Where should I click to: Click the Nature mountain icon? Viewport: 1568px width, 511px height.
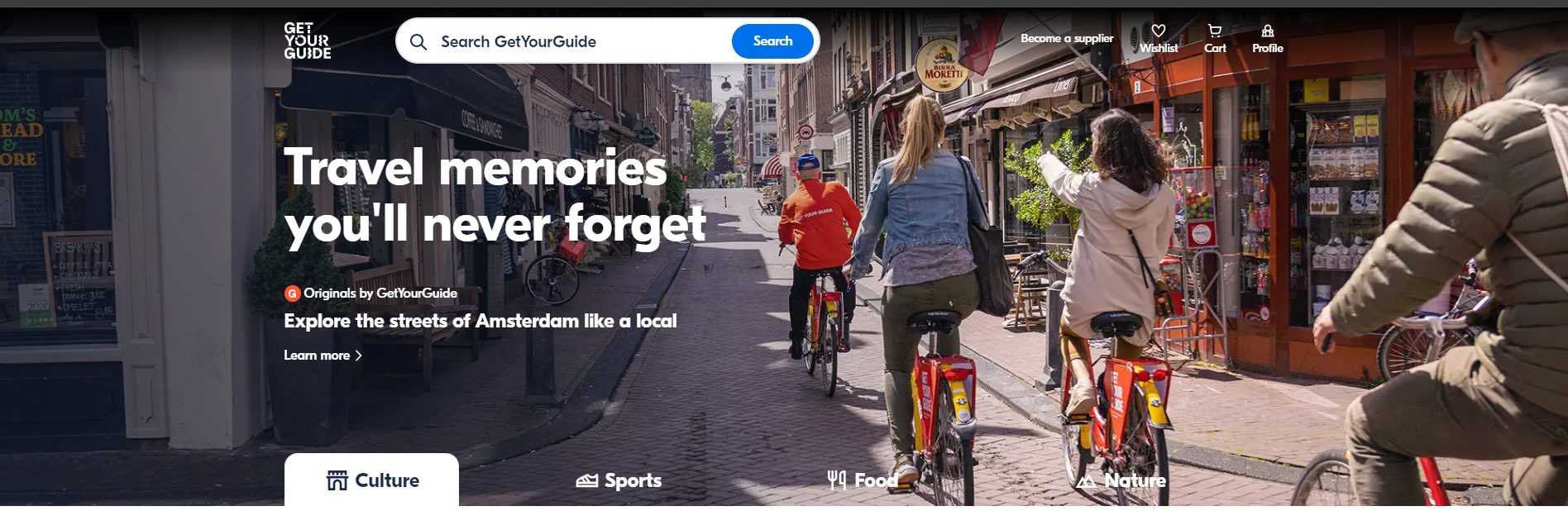click(x=1087, y=480)
